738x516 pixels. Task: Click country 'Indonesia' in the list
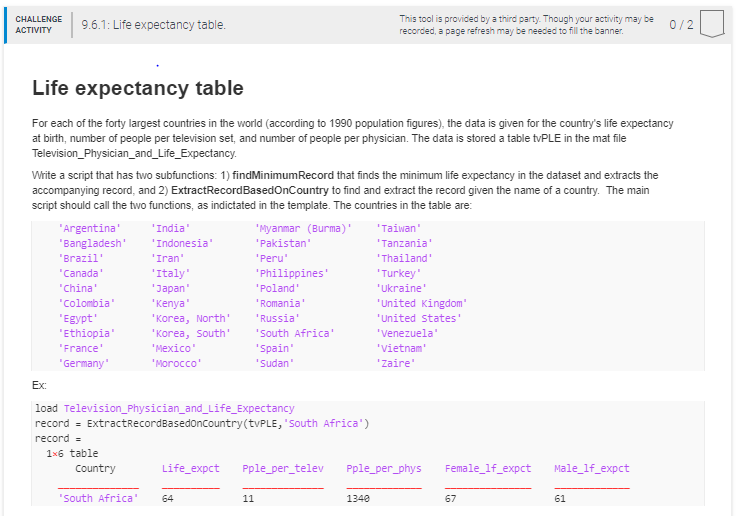(x=182, y=243)
